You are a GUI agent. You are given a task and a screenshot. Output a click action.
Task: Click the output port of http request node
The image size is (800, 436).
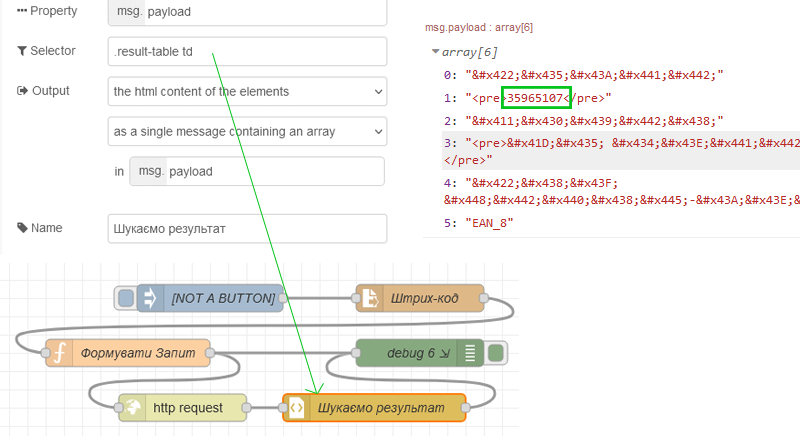click(x=250, y=408)
